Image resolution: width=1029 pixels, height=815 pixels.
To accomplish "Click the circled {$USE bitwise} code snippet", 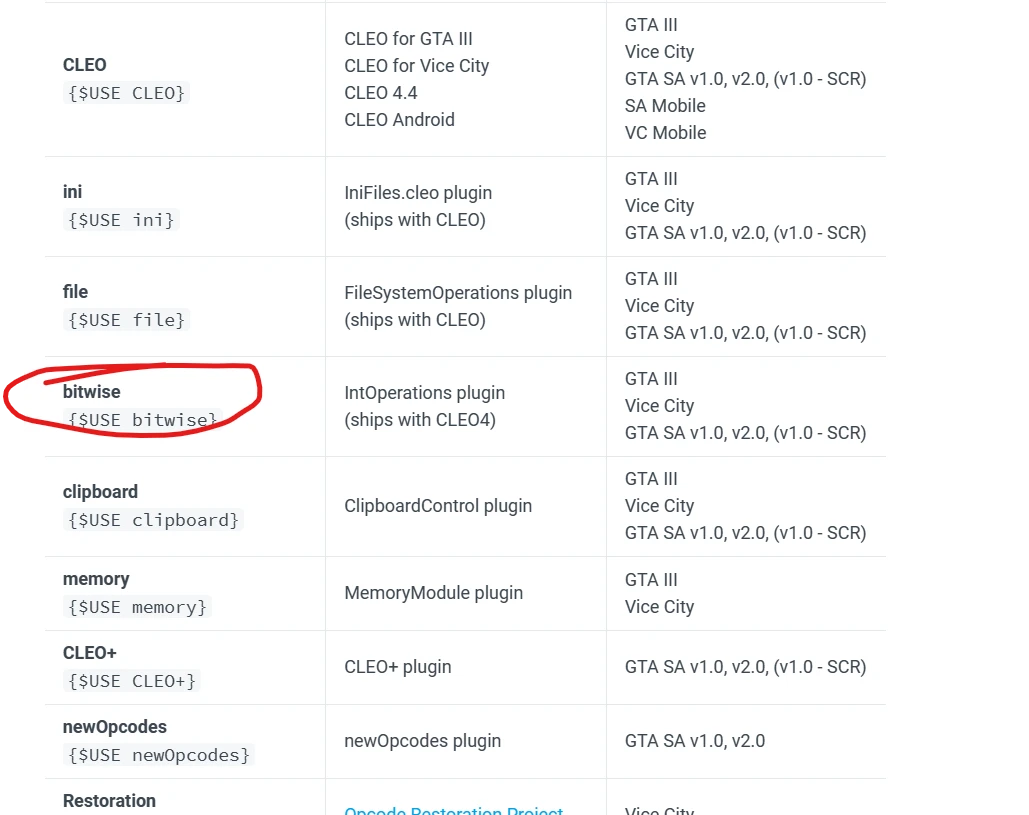I will click(x=141, y=420).
